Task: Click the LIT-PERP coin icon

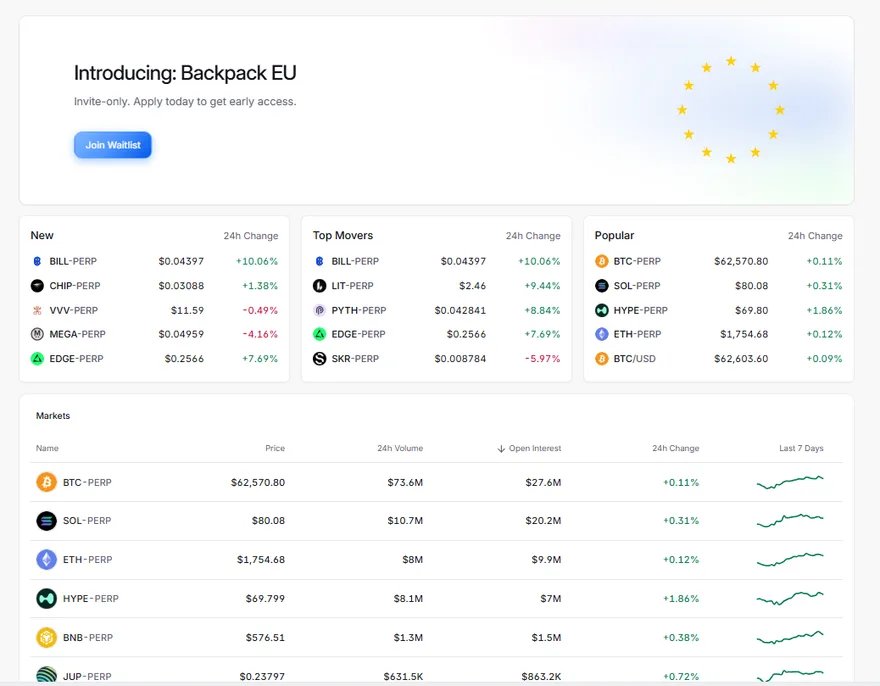Action: [319, 286]
